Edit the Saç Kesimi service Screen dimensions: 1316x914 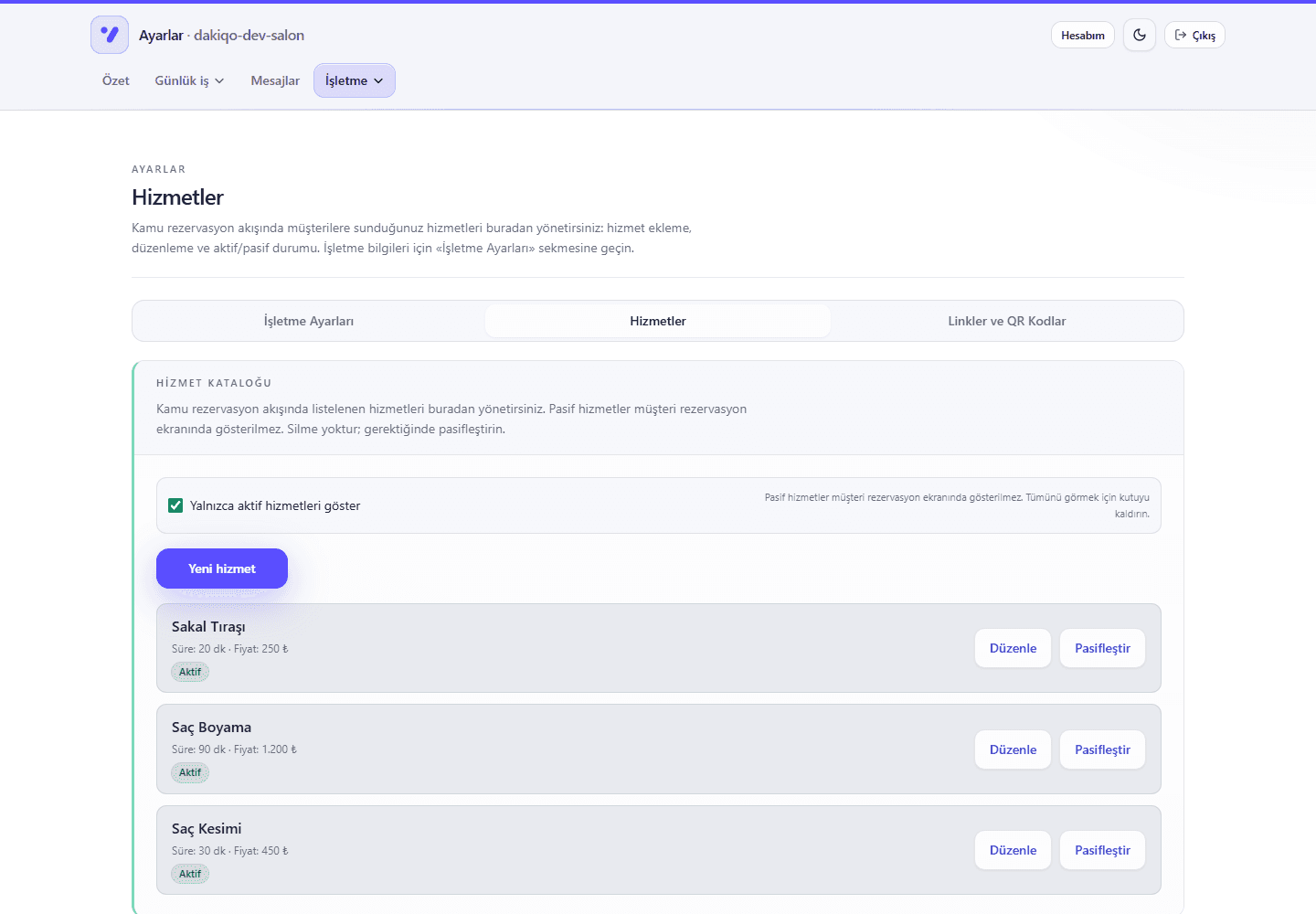pos(1014,850)
